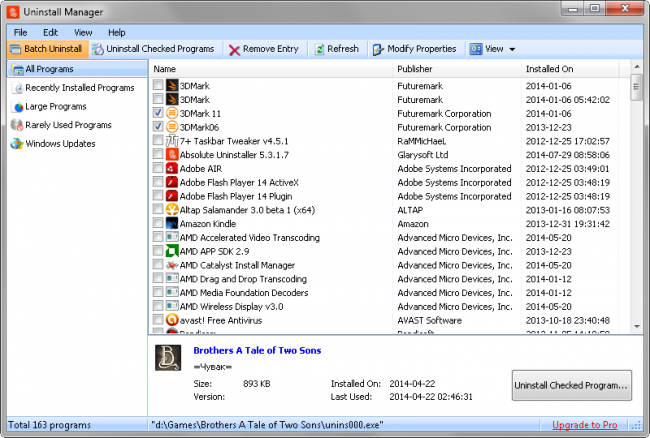
Task: Click the Remove Entry button label
Action: tap(271, 49)
